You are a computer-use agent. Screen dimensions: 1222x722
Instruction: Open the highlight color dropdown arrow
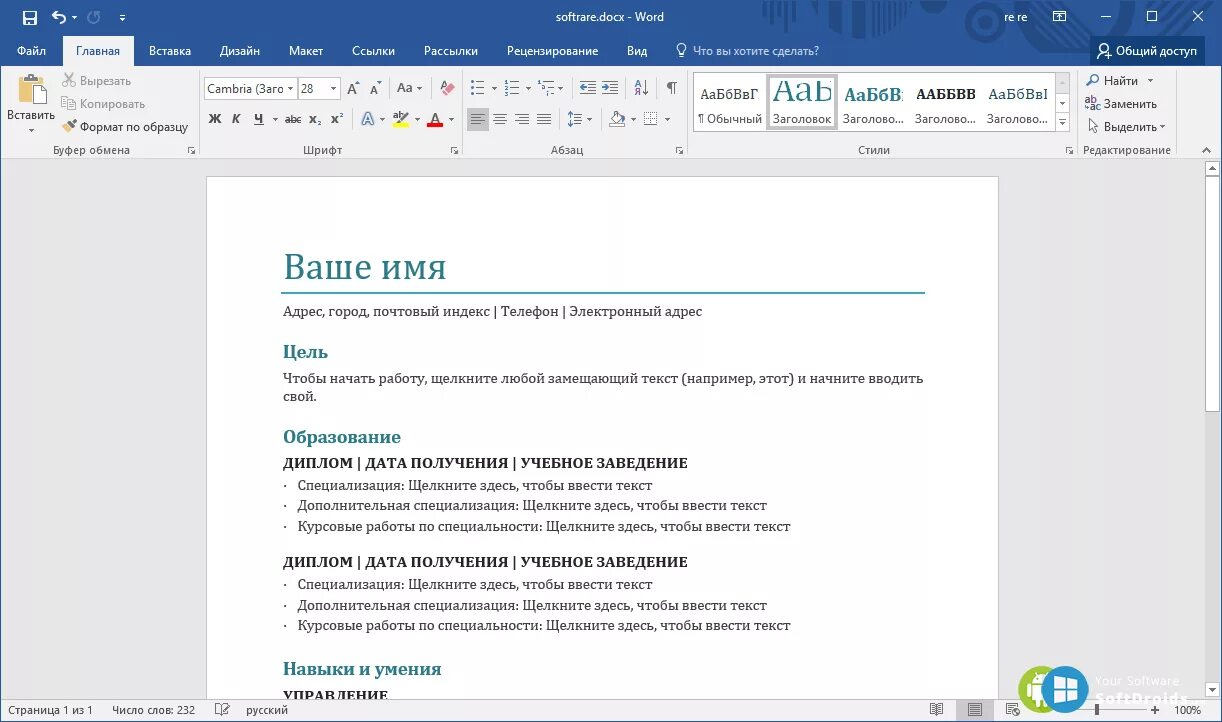click(x=416, y=119)
